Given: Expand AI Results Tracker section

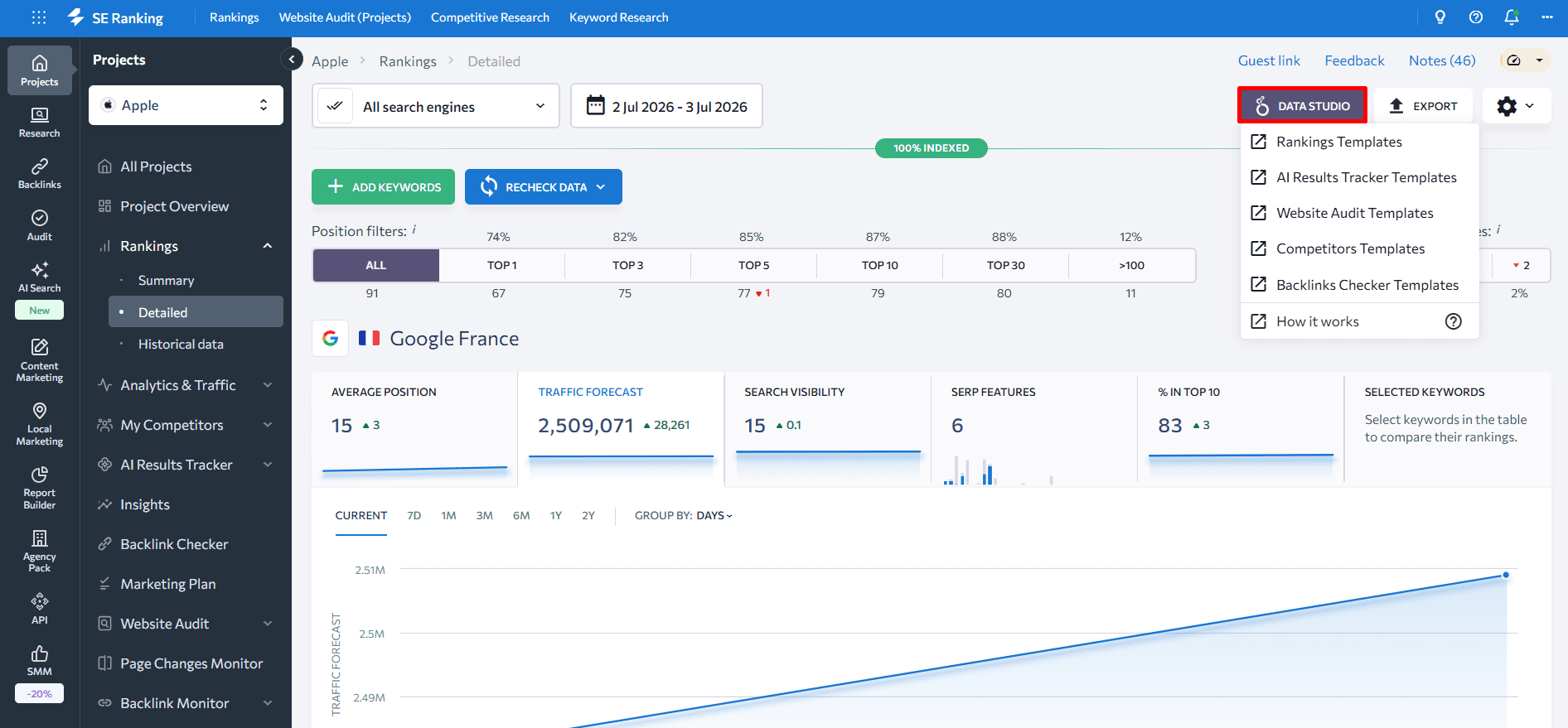Looking at the screenshot, I should click(x=268, y=465).
